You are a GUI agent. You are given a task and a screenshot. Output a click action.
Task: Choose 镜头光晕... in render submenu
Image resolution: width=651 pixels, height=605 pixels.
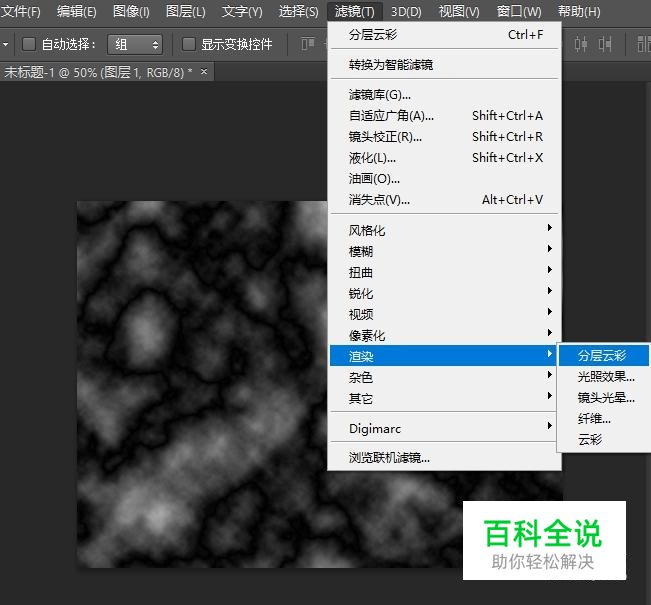[x=604, y=398]
